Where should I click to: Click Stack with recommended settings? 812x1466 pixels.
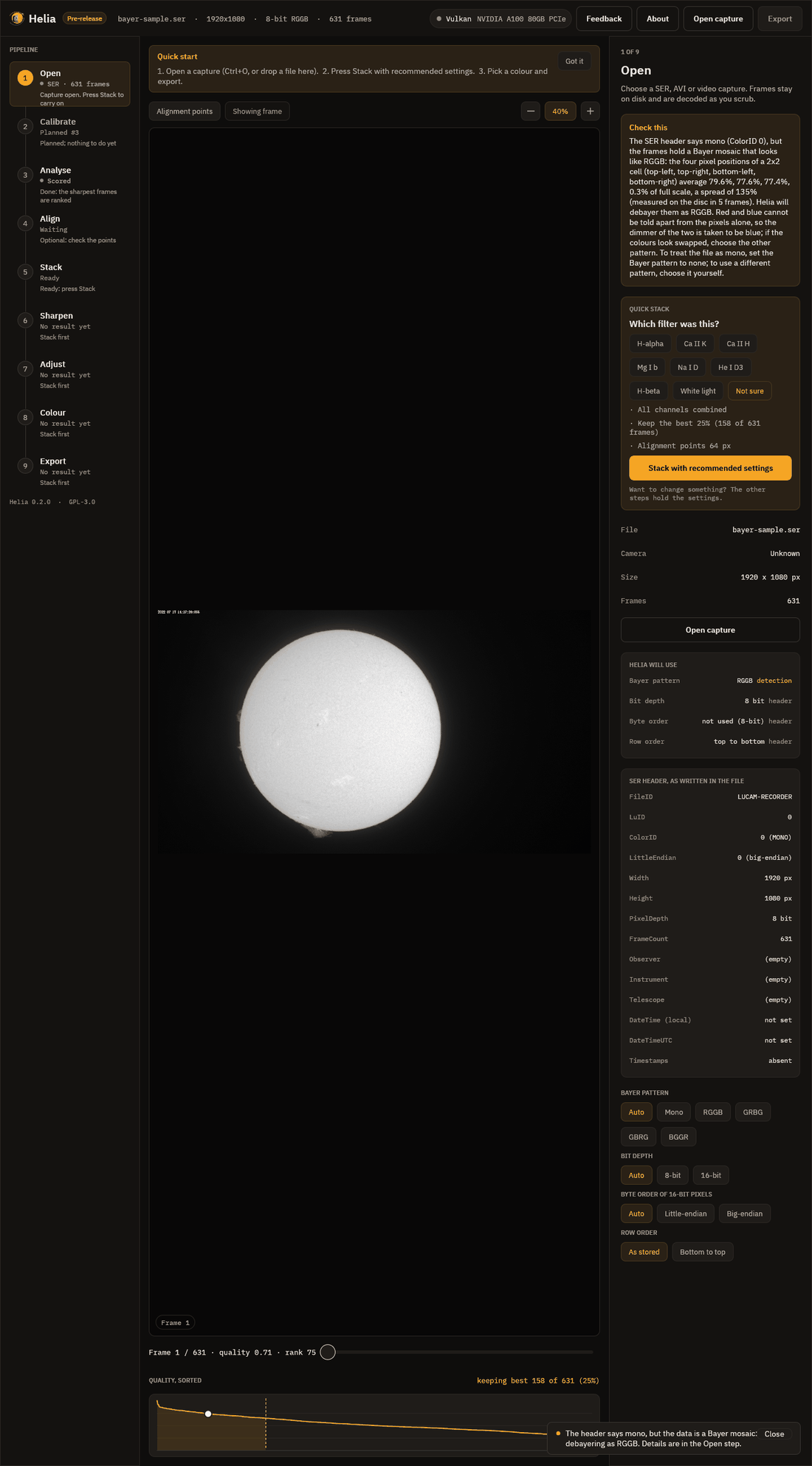click(x=710, y=468)
